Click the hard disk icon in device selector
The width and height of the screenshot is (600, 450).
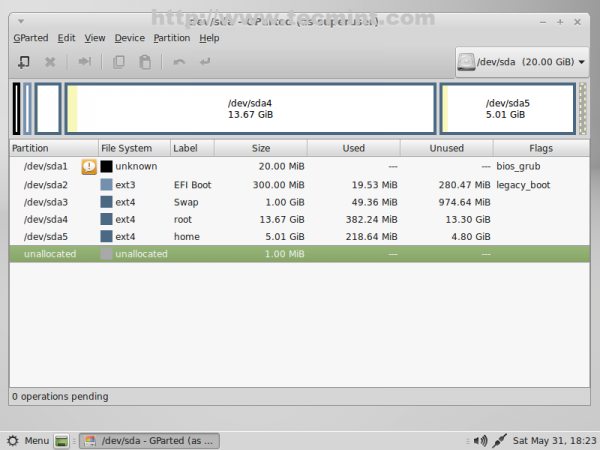[466, 62]
